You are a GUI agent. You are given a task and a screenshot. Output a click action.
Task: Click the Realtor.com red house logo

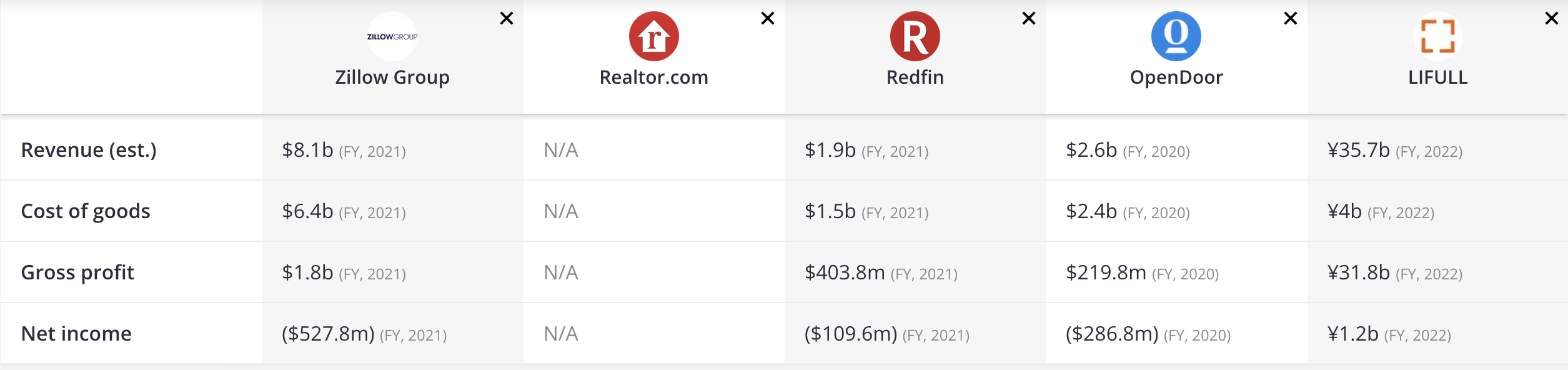click(654, 36)
